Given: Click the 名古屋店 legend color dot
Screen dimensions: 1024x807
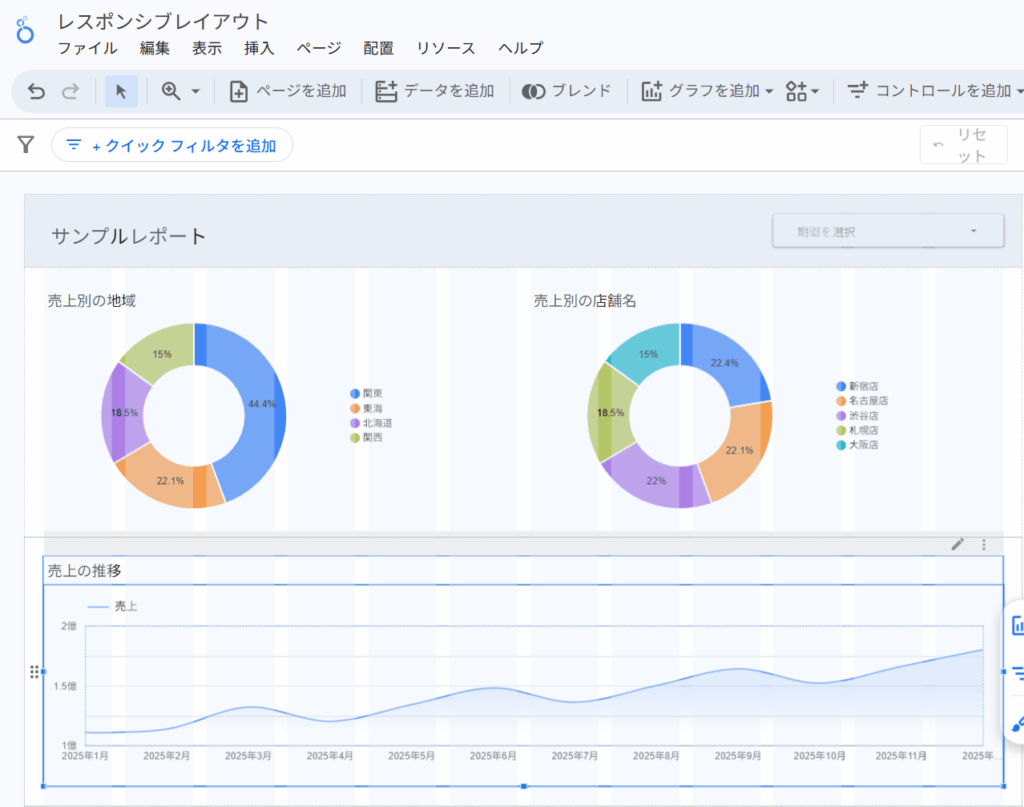Looking at the screenshot, I should (x=841, y=401).
